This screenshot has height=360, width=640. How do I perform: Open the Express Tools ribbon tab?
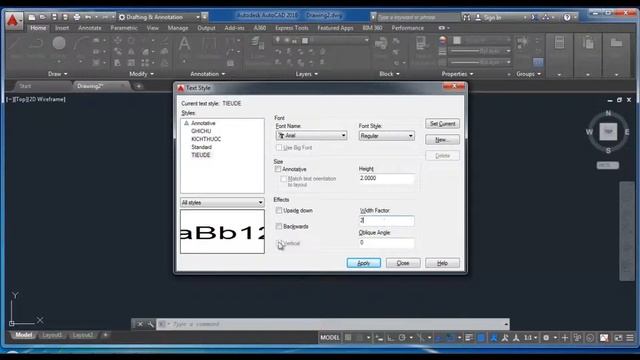tap(291, 28)
